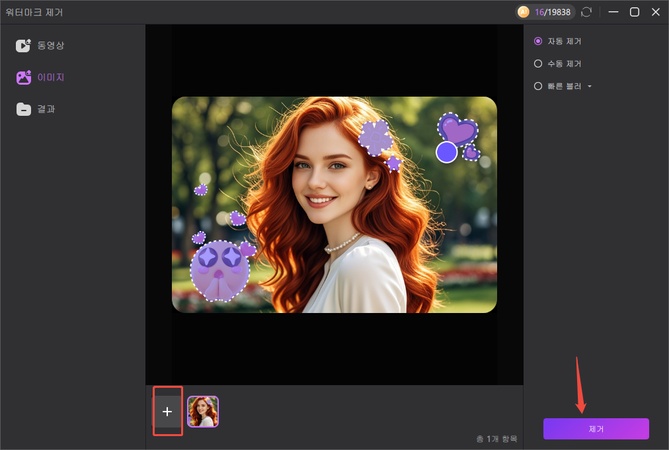The height and width of the screenshot is (450, 669).
Task: Open the 결과 tab label
Action: click(47, 109)
